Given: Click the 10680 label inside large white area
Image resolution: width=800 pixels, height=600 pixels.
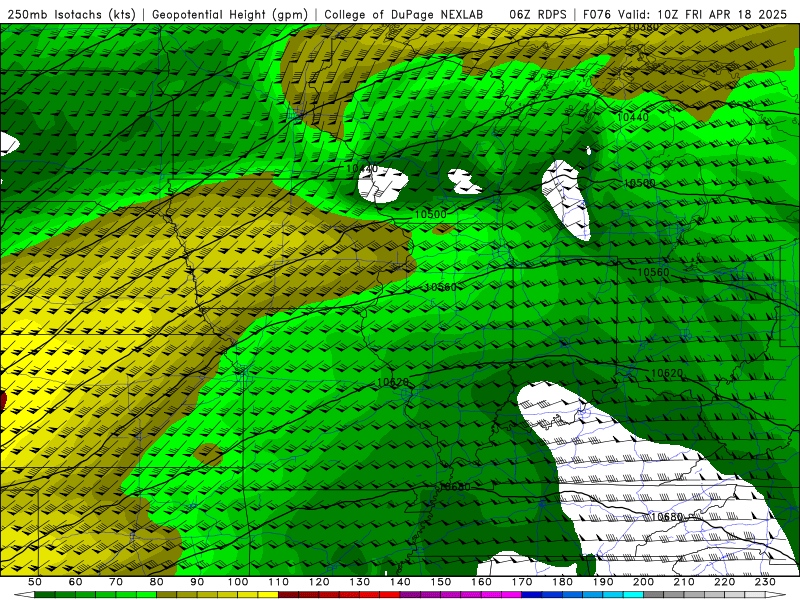Looking at the screenshot, I should click(667, 517).
